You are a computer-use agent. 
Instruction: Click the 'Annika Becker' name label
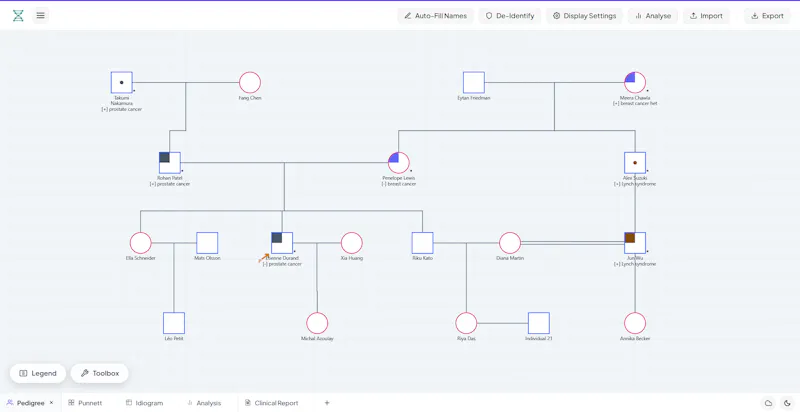[635, 339]
